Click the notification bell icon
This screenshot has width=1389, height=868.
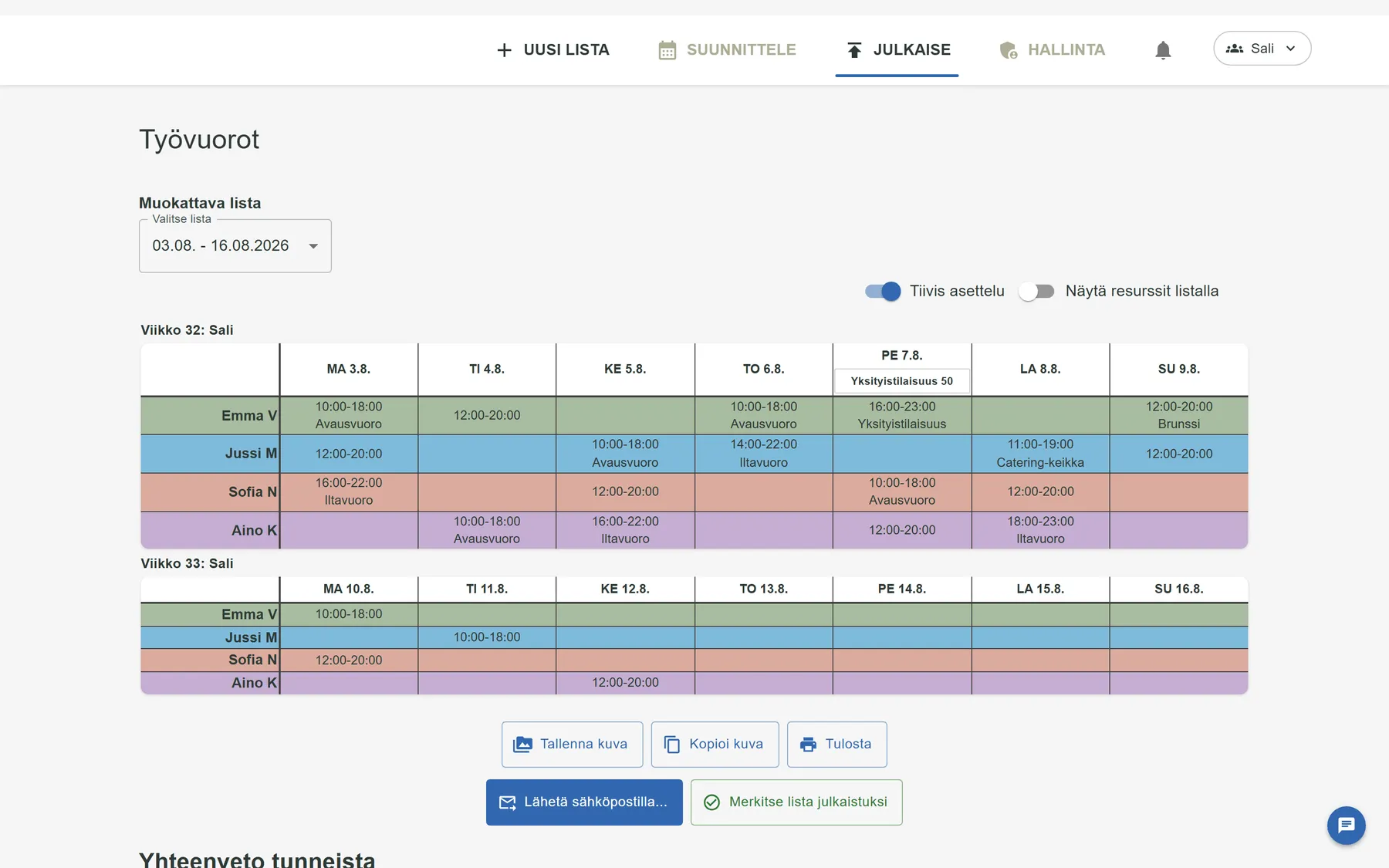point(1163,50)
